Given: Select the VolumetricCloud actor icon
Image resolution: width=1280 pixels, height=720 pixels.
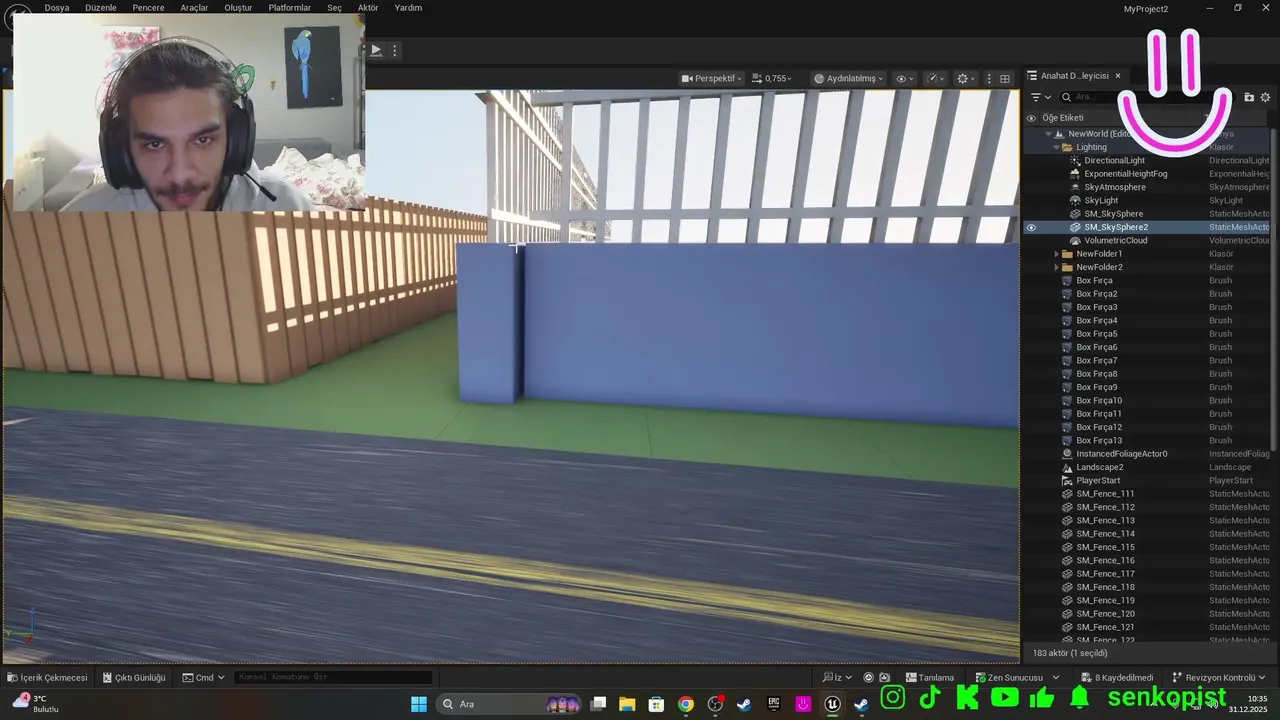Looking at the screenshot, I should [x=1075, y=240].
